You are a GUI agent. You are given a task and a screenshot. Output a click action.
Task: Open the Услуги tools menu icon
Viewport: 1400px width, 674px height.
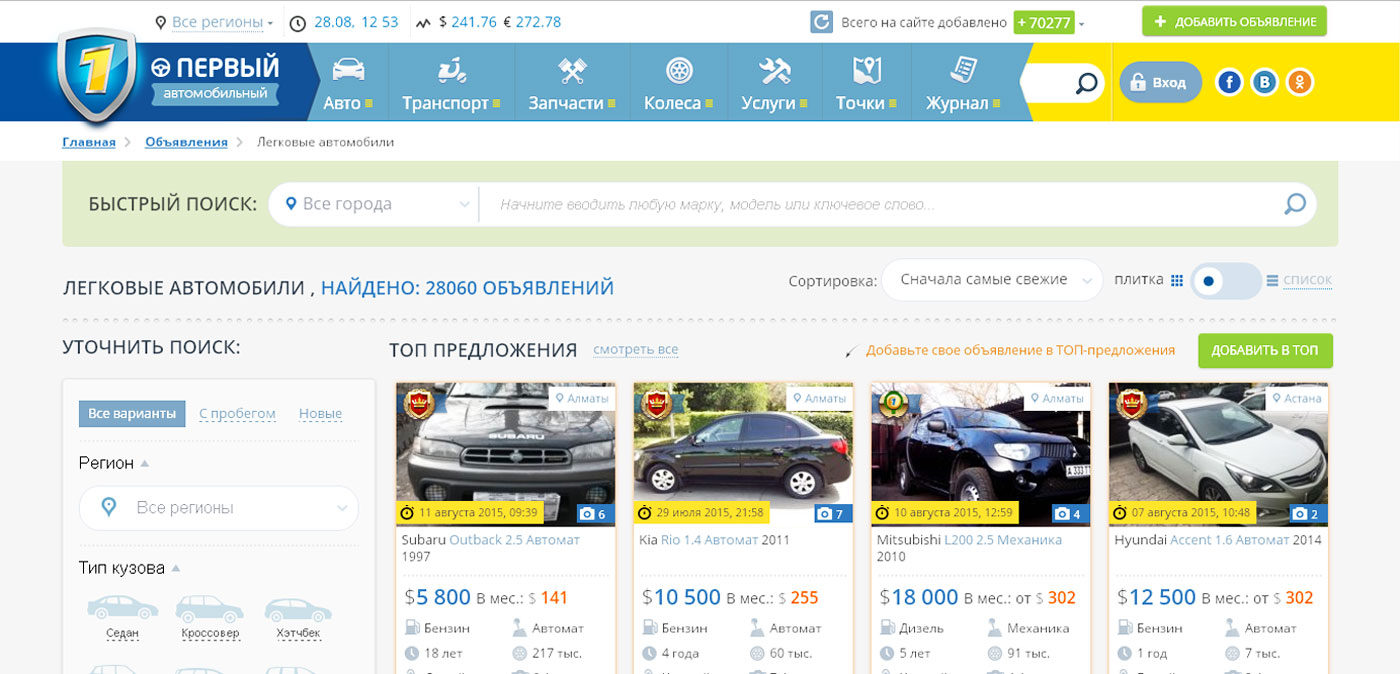pyautogui.click(x=775, y=71)
